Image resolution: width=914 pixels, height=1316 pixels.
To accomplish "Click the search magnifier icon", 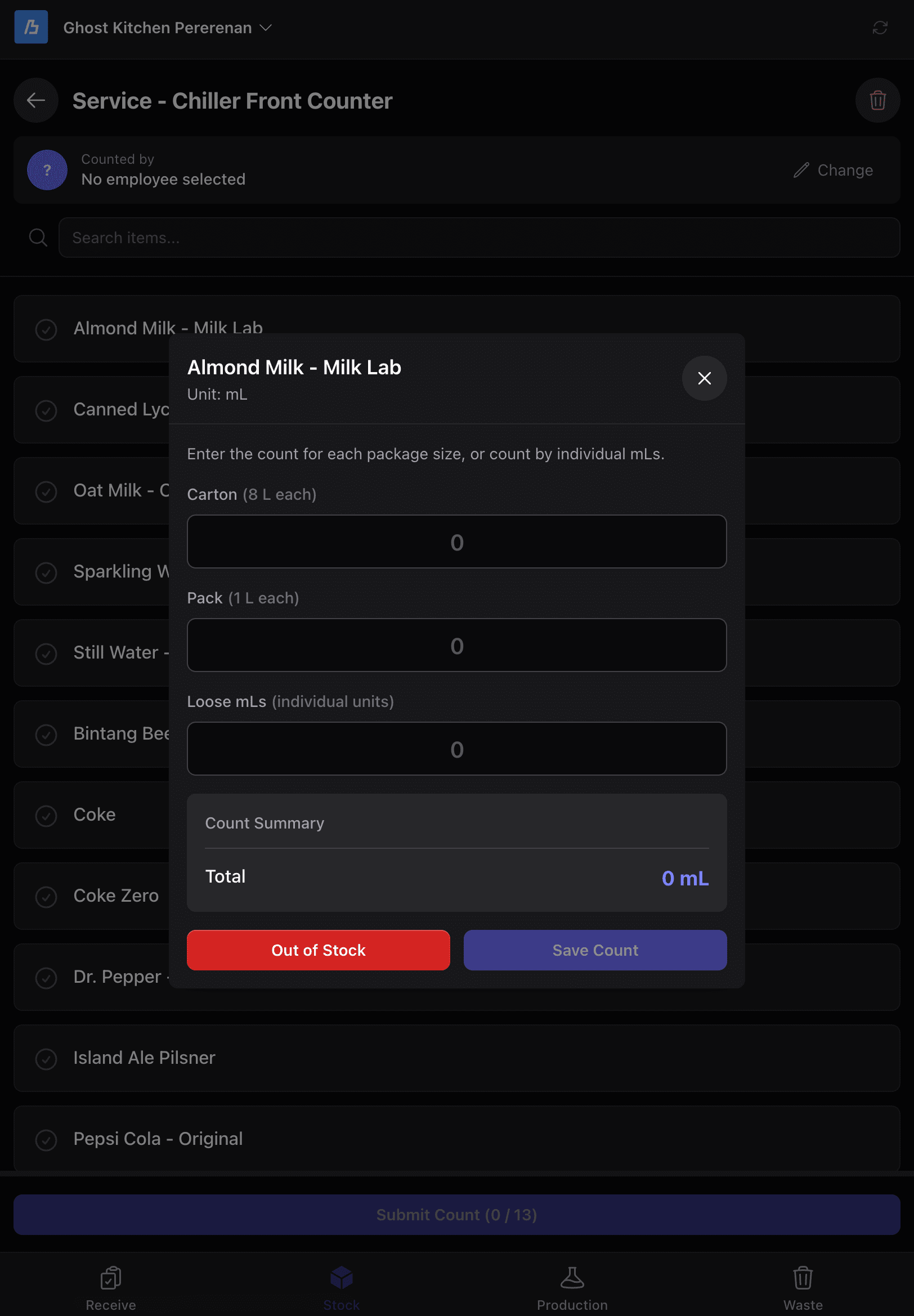I will pyautogui.click(x=38, y=237).
